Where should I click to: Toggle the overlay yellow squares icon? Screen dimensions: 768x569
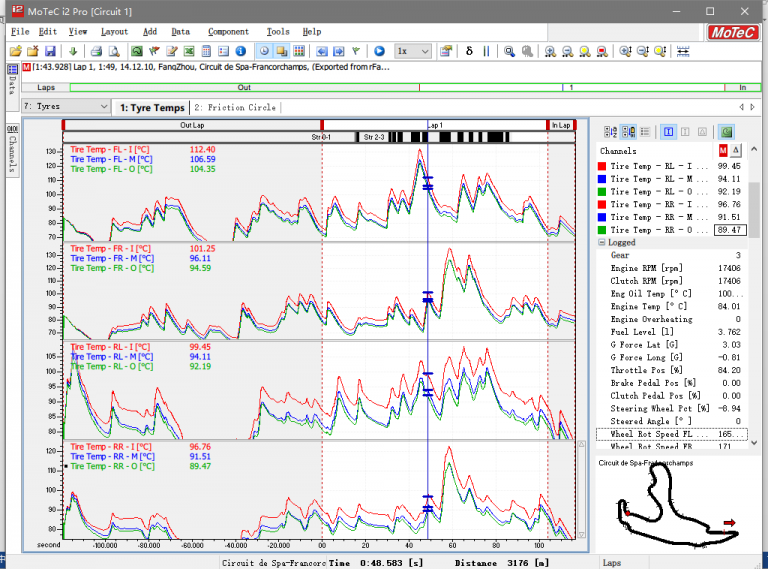(282, 51)
